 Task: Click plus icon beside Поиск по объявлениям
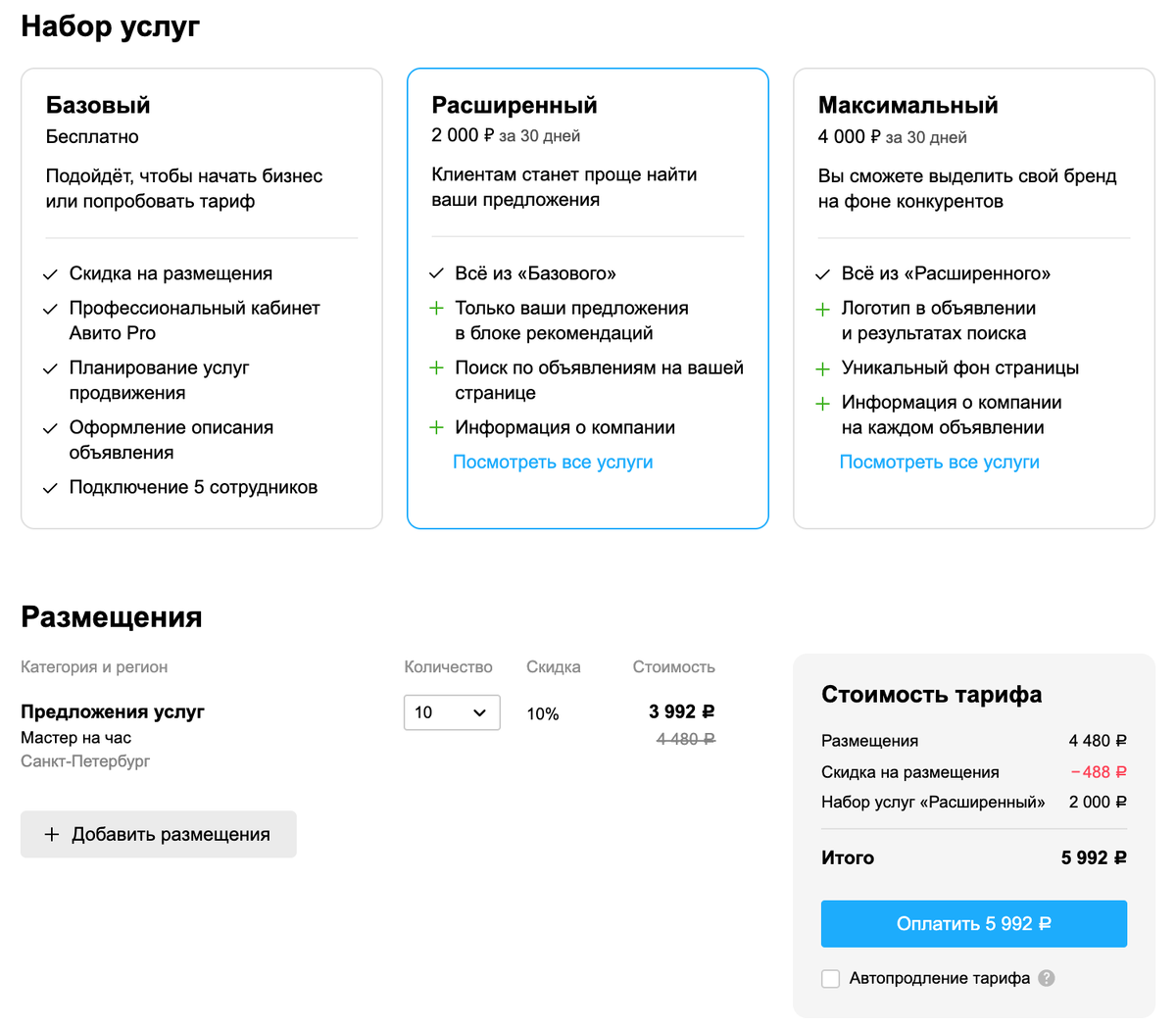click(x=437, y=368)
